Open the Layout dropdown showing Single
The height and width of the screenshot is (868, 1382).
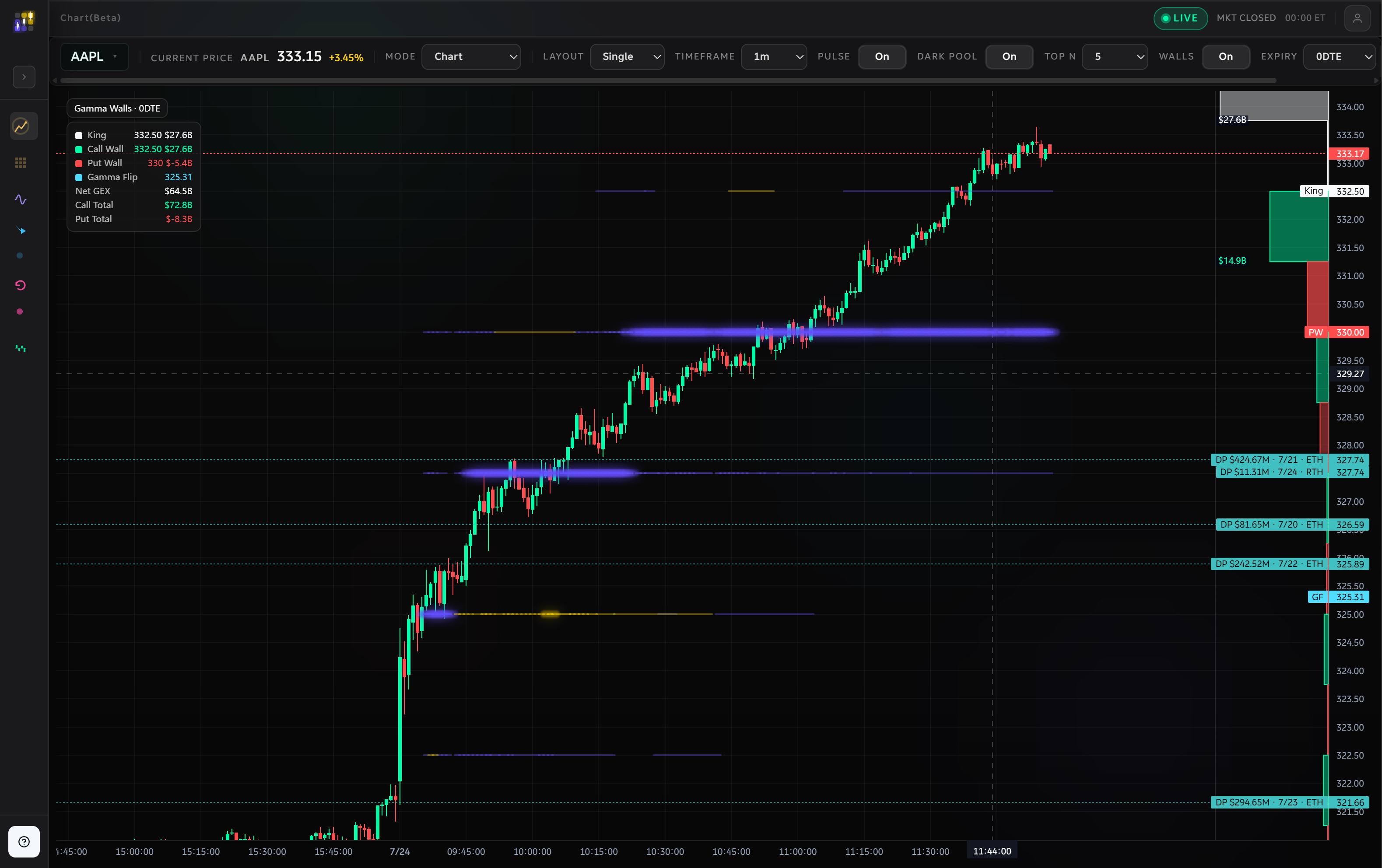[x=627, y=57]
